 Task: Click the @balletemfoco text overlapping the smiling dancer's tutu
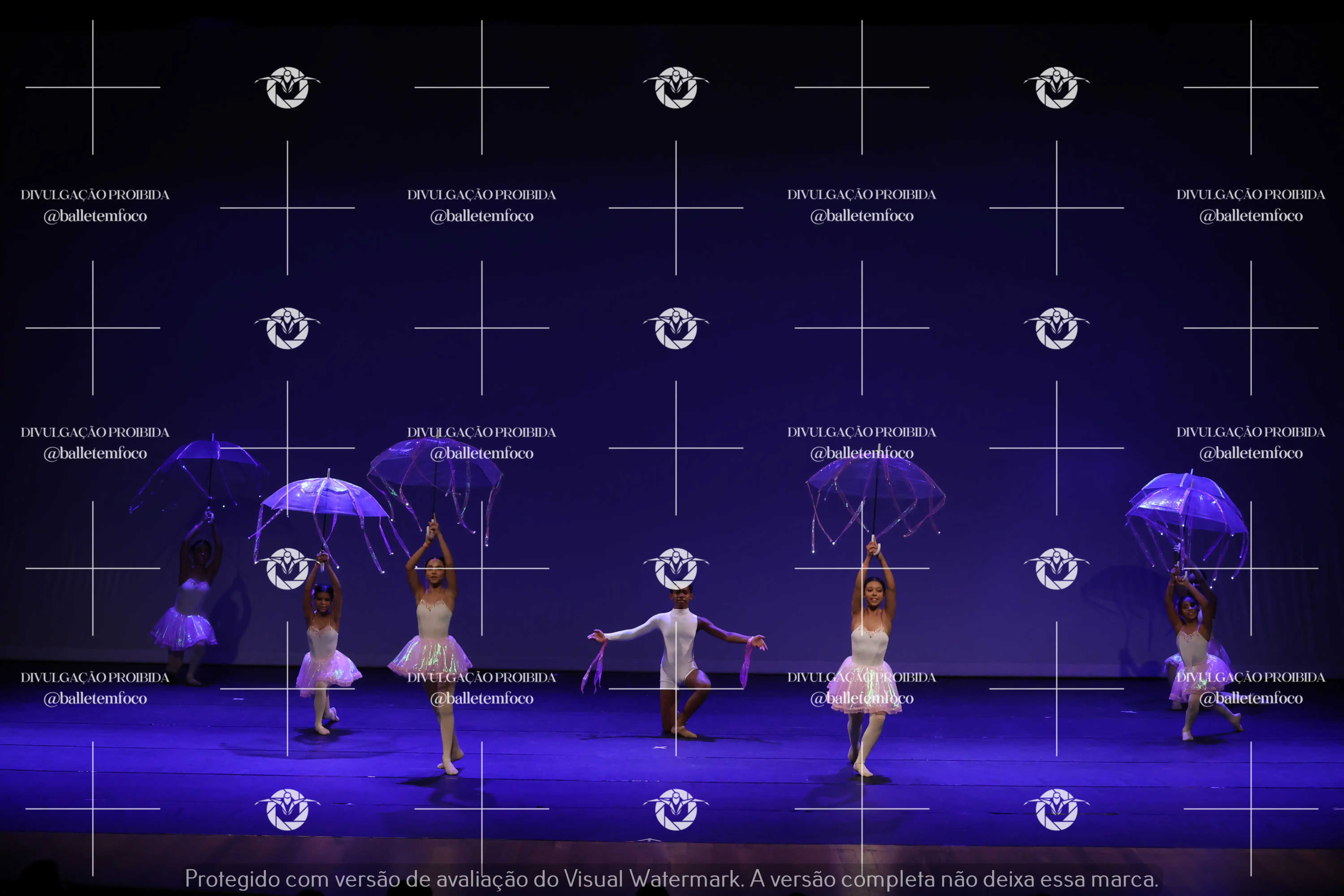tap(862, 698)
